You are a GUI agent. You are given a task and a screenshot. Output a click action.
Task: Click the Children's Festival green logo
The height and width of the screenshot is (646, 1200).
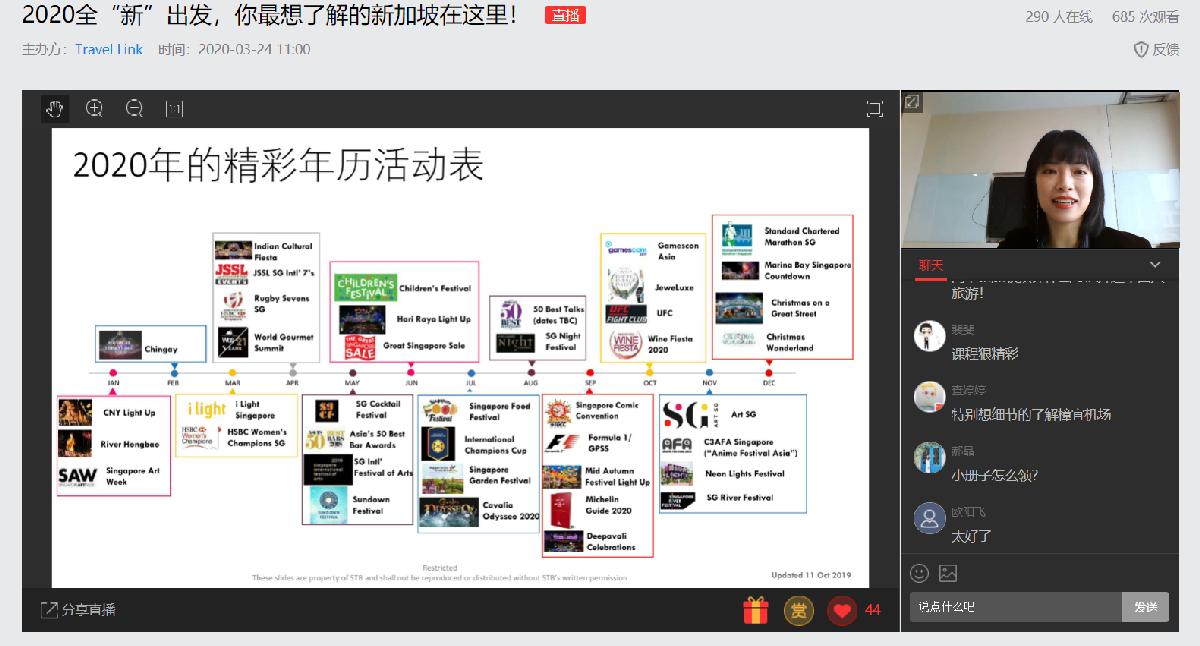point(366,288)
